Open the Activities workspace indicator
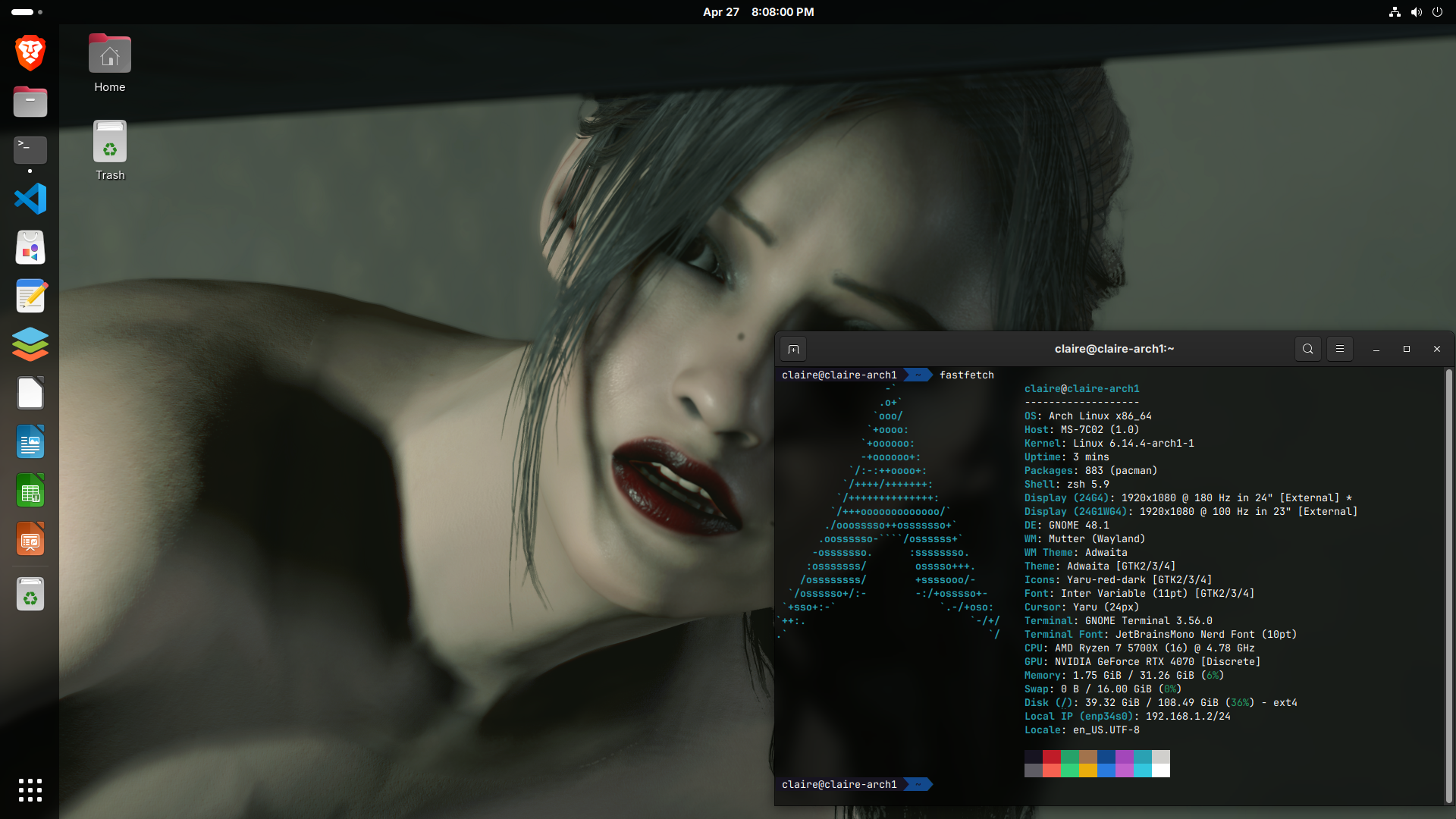This screenshot has height=819, width=1456. tap(27, 12)
